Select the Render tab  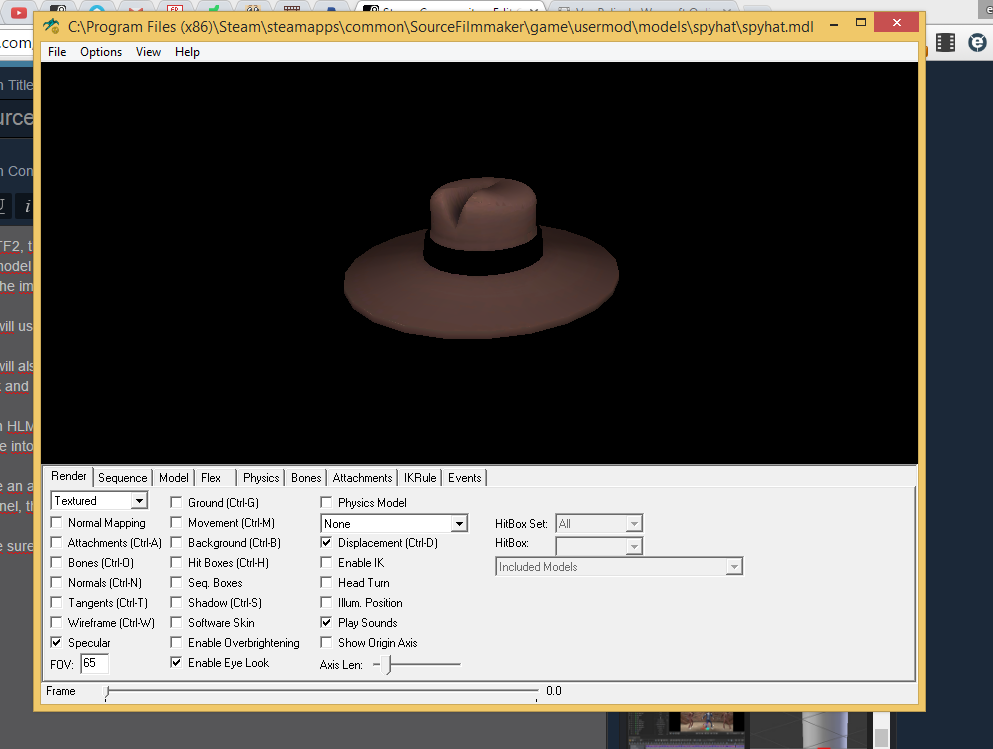[x=68, y=476]
